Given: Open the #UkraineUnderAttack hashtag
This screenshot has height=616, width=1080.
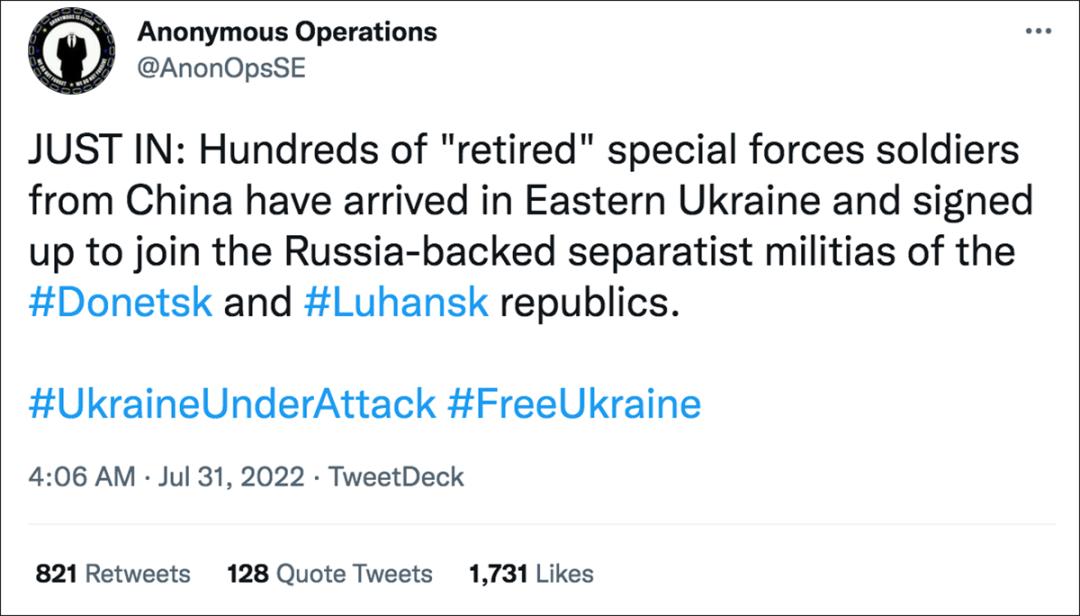Looking at the screenshot, I should coord(232,404).
